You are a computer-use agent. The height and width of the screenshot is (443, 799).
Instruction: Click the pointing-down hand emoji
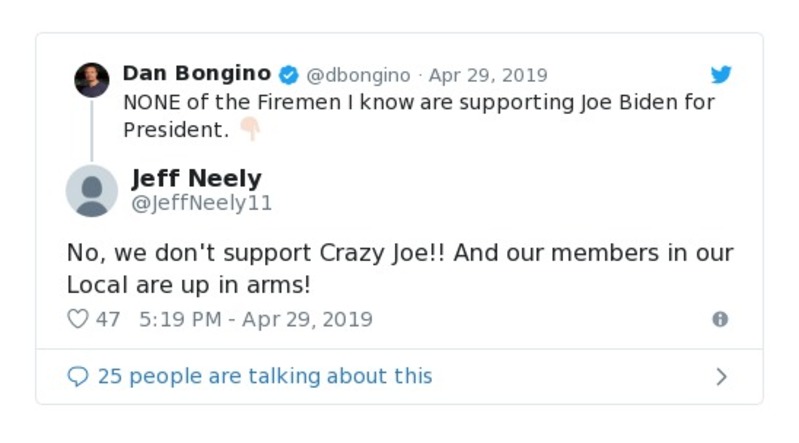pos(249,130)
